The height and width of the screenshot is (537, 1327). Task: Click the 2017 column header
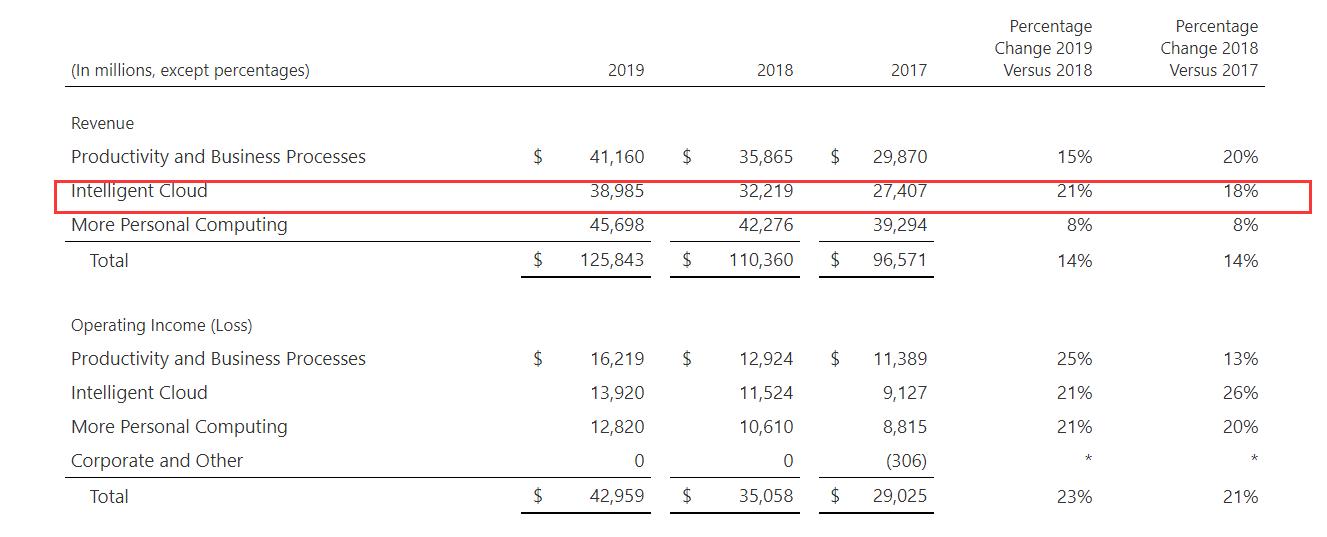pyautogui.click(x=908, y=70)
